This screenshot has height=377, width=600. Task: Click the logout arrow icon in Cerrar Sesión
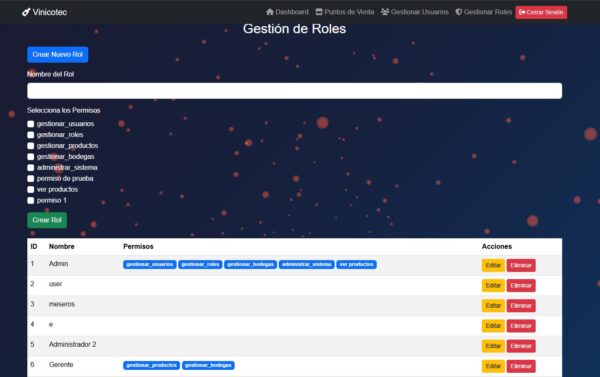tap(522, 12)
